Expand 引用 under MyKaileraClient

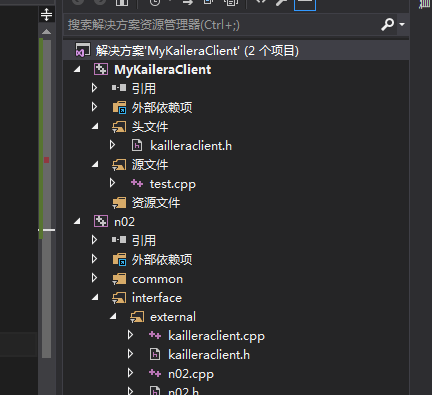95,88
